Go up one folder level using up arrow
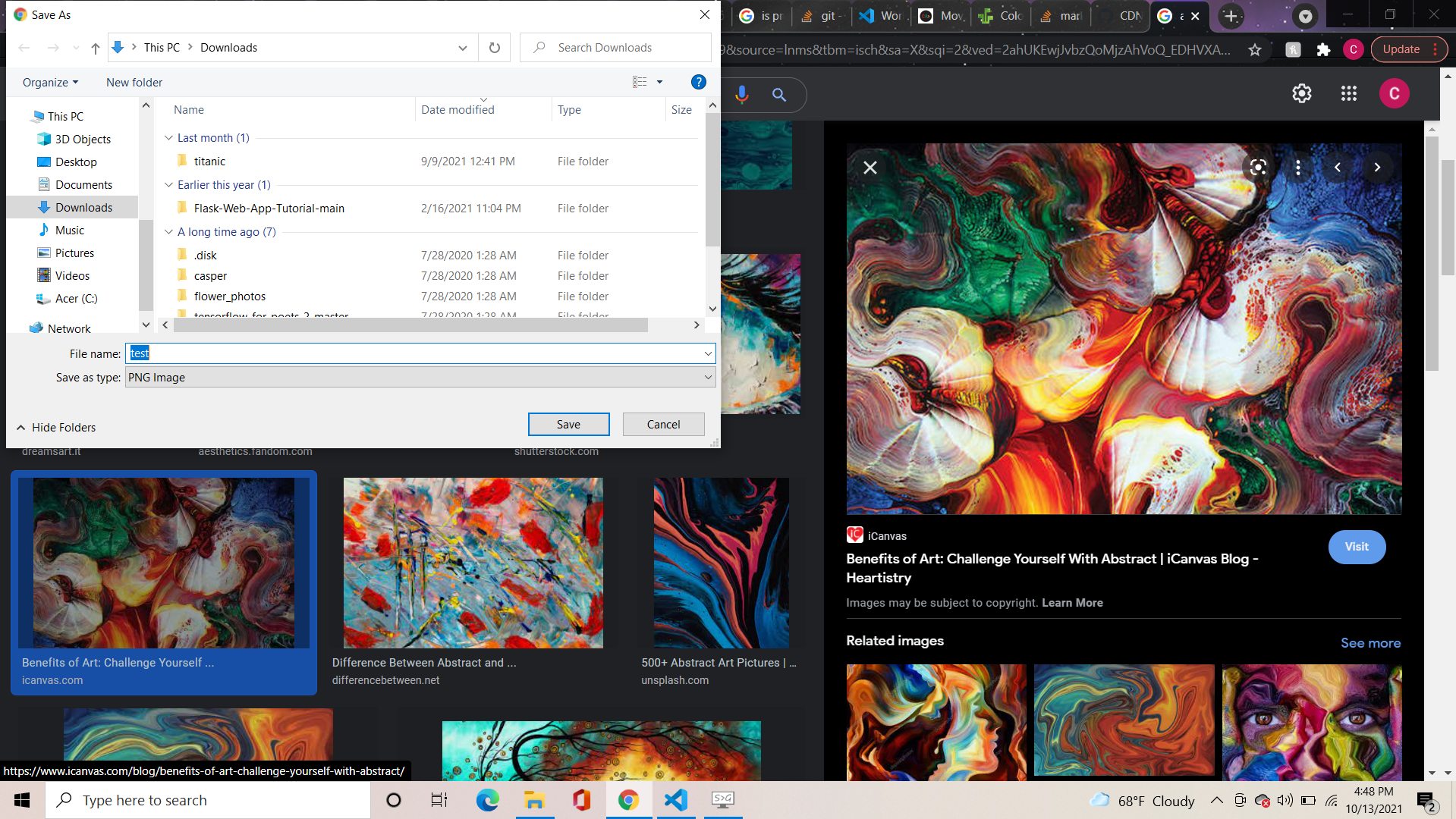1456x819 pixels. (95, 48)
